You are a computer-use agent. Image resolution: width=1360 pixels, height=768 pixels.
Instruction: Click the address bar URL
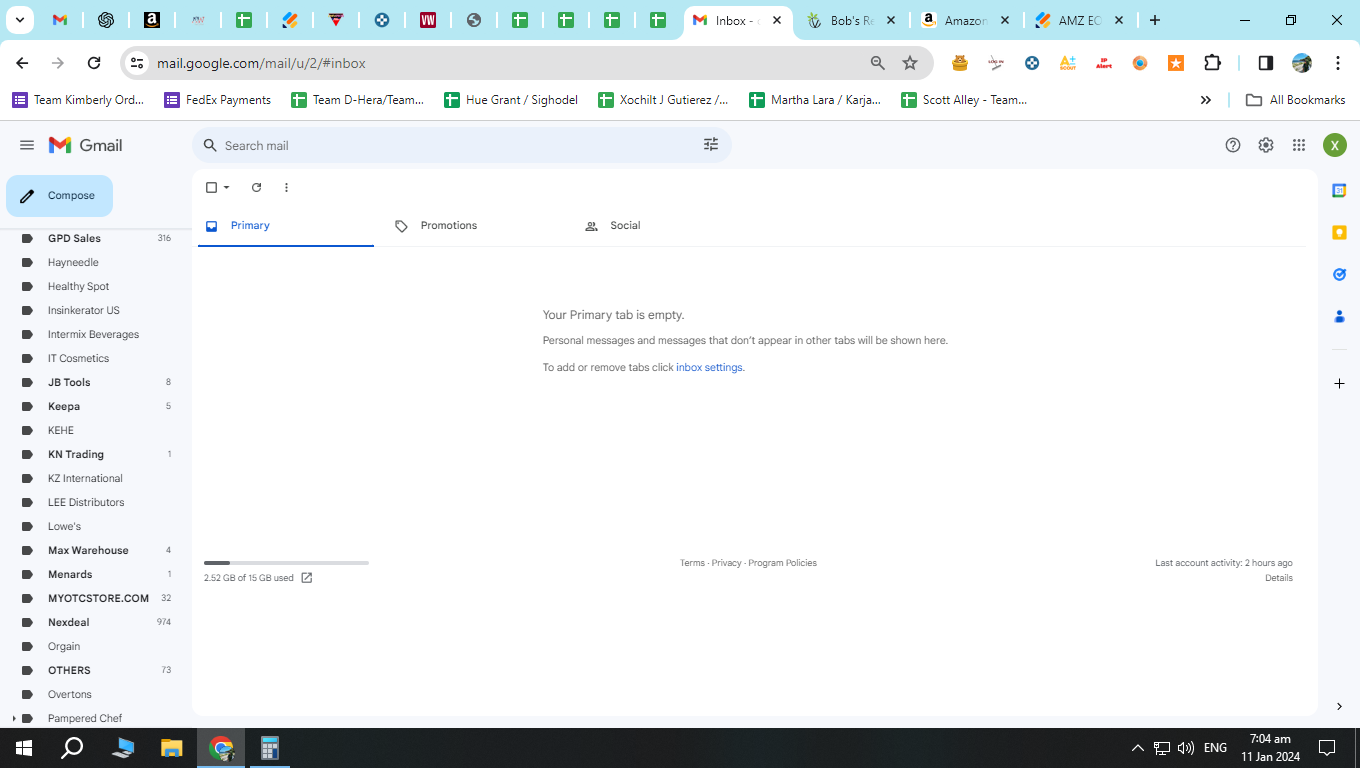(x=261, y=63)
